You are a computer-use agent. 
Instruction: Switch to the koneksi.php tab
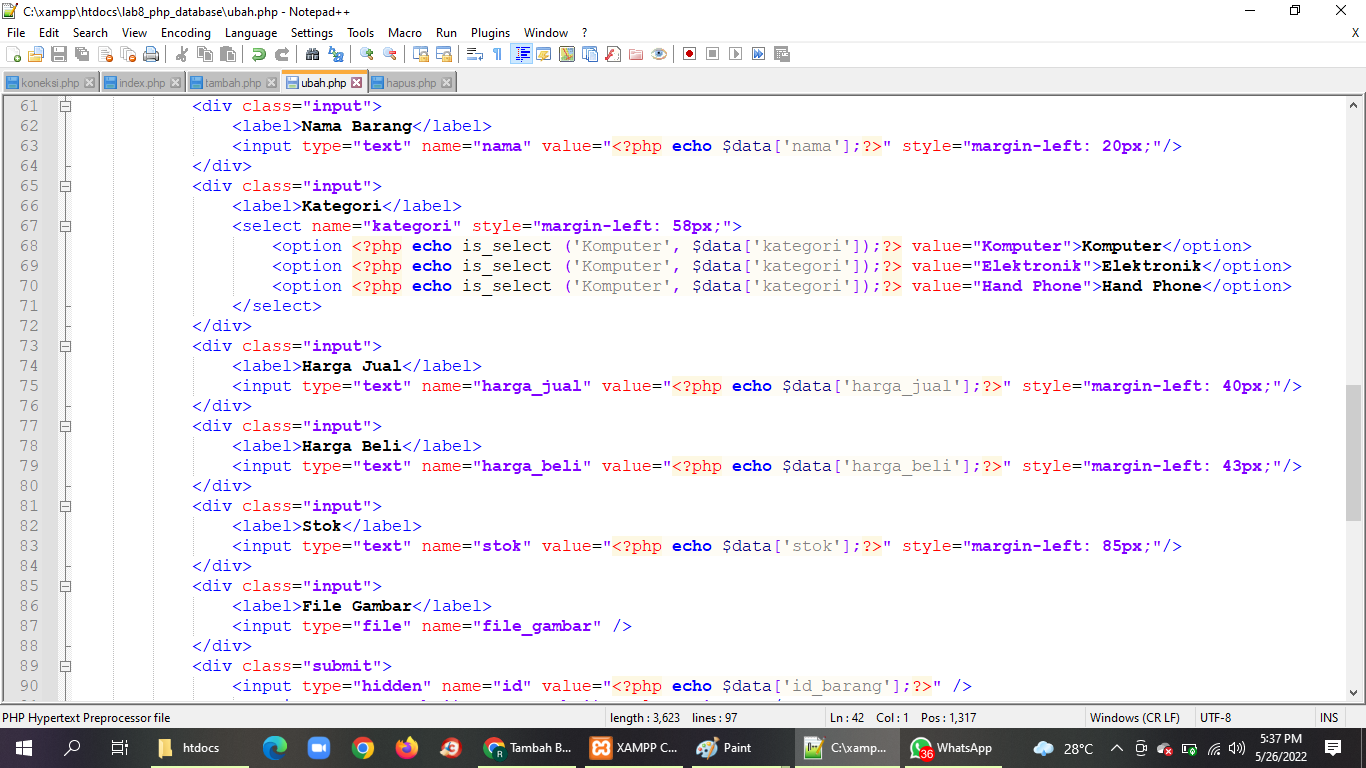[48, 83]
